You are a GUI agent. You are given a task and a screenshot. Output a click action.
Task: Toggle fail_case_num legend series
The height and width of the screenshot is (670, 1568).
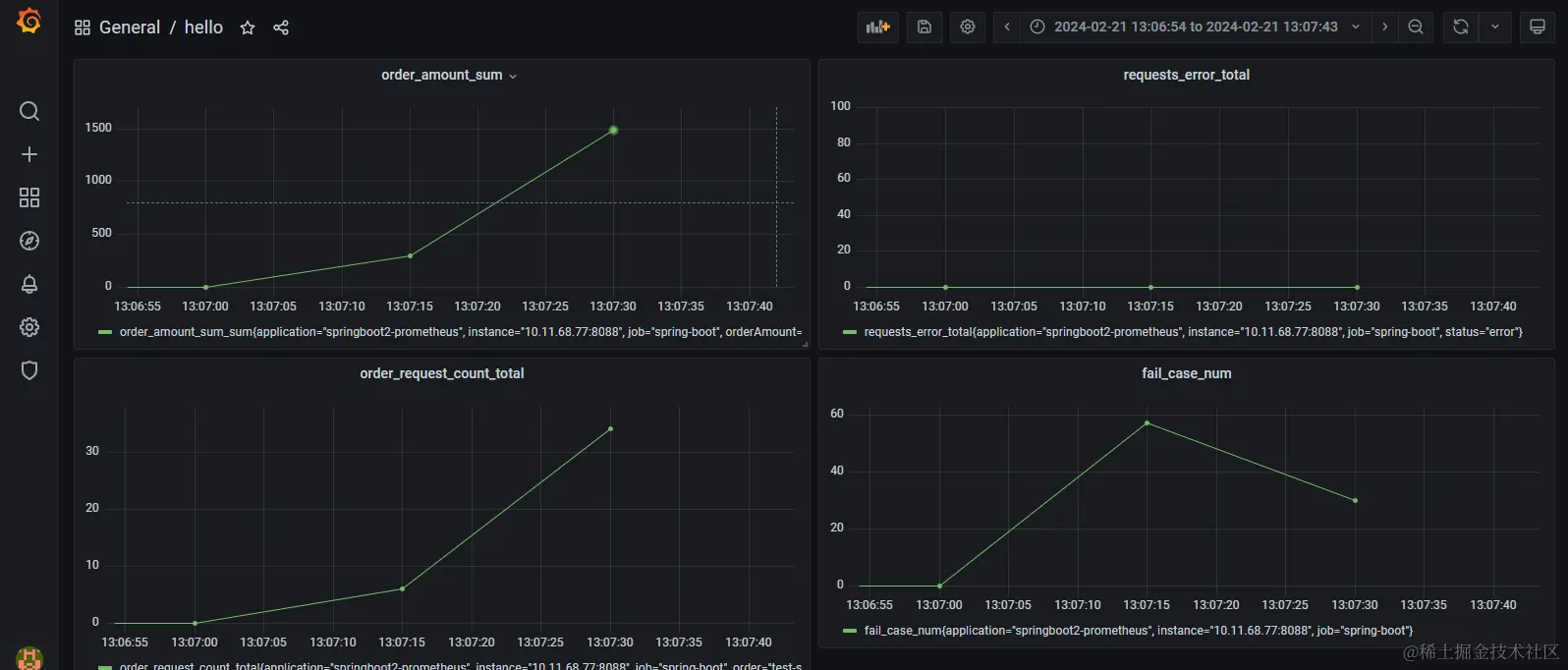pyautogui.click(x=1138, y=631)
